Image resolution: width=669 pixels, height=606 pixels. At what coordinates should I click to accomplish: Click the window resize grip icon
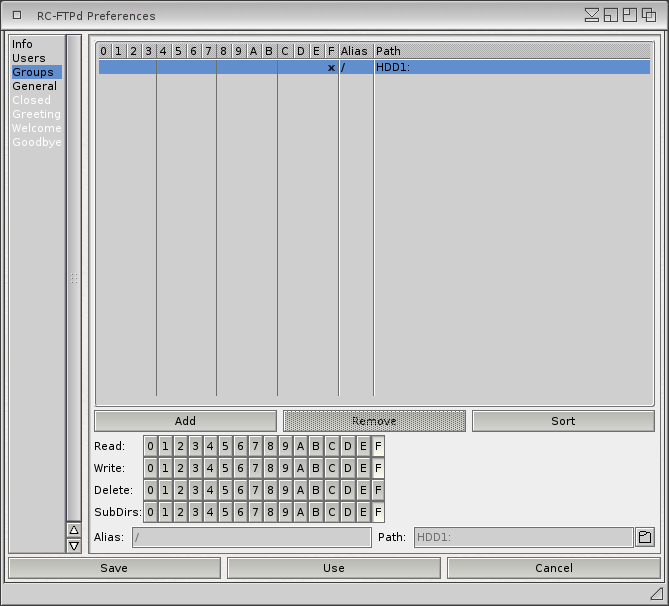click(656, 594)
